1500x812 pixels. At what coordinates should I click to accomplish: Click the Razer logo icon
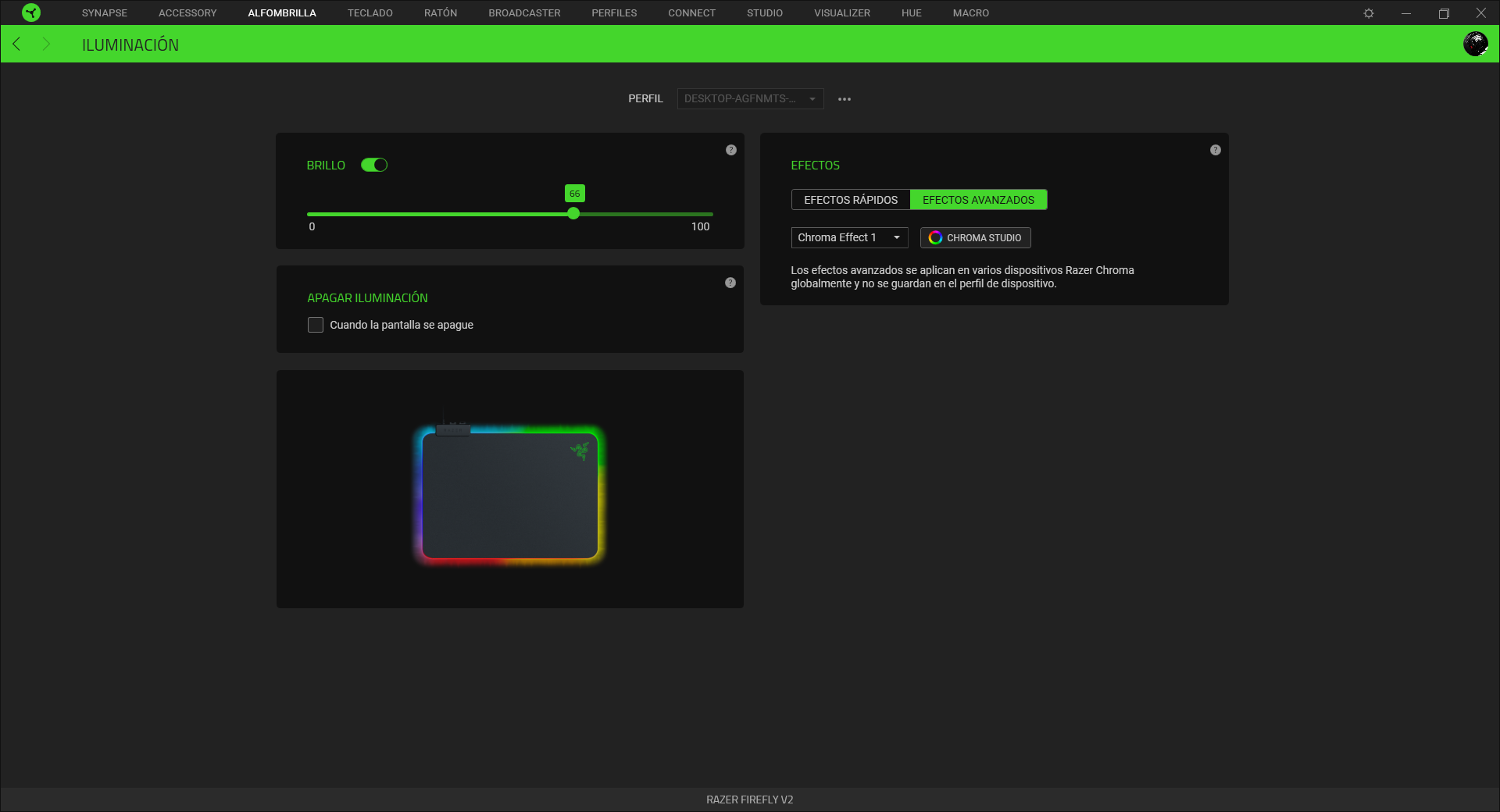click(31, 12)
